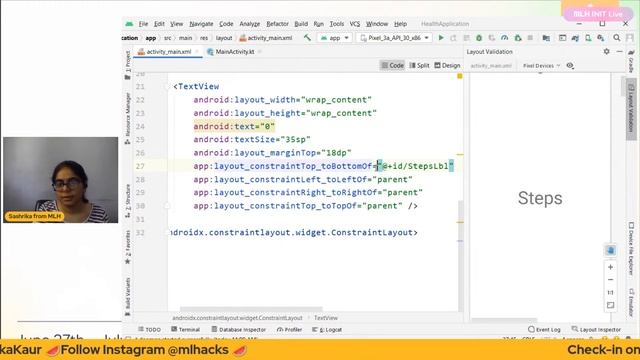Open the Layout Inspector

596,329
